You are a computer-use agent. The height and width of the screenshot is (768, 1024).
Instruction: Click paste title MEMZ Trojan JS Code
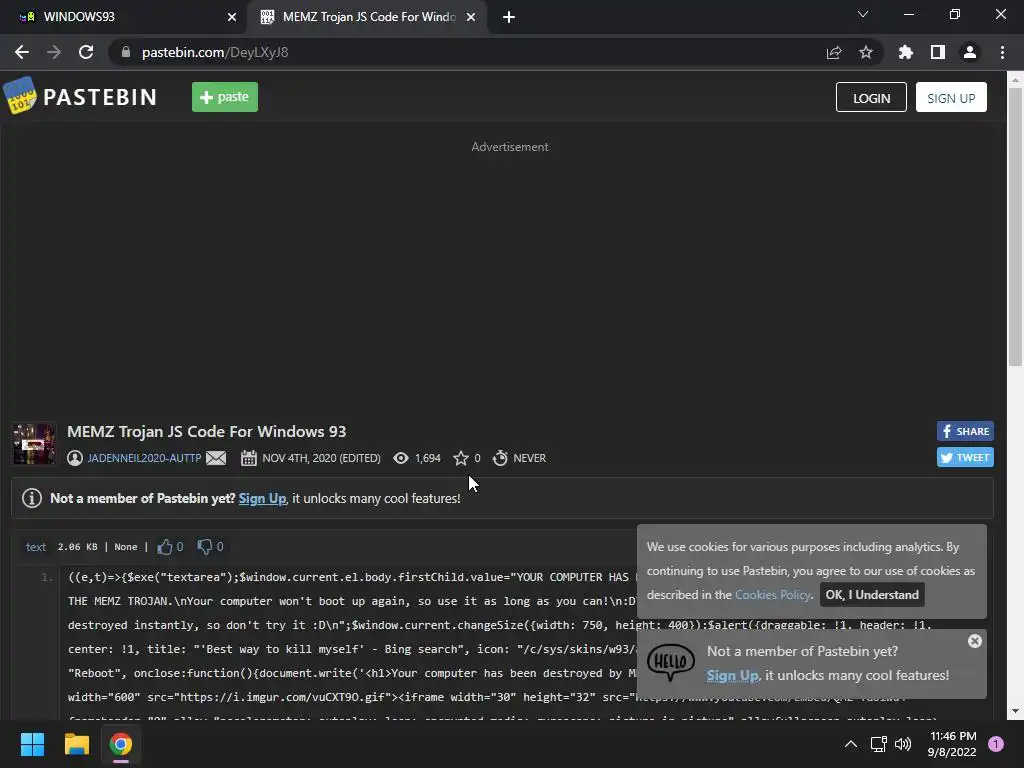click(206, 432)
